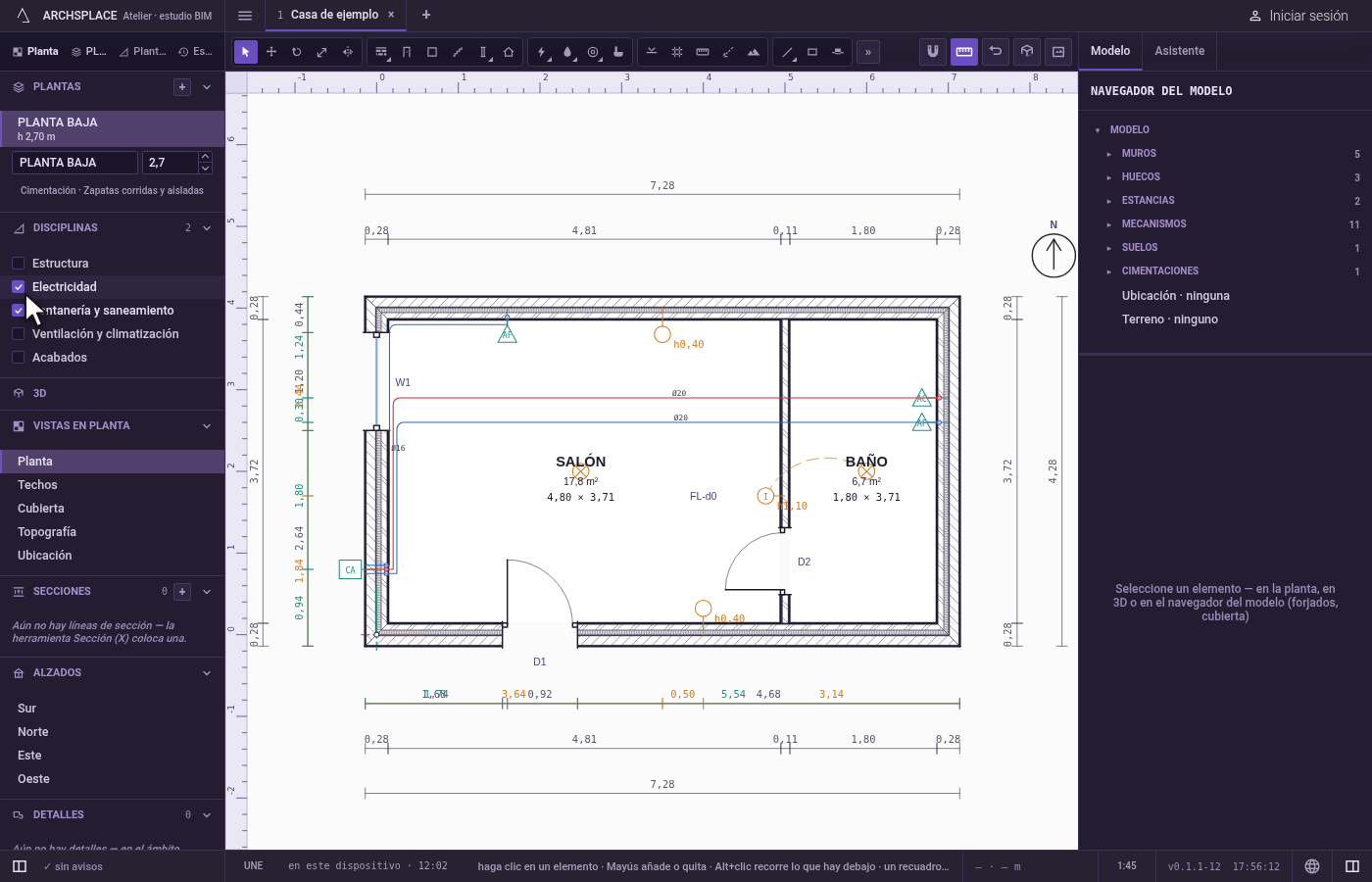Collapse the VISTAS EN PLANTA section
Screen dimensions: 1372x882
(x=207, y=426)
